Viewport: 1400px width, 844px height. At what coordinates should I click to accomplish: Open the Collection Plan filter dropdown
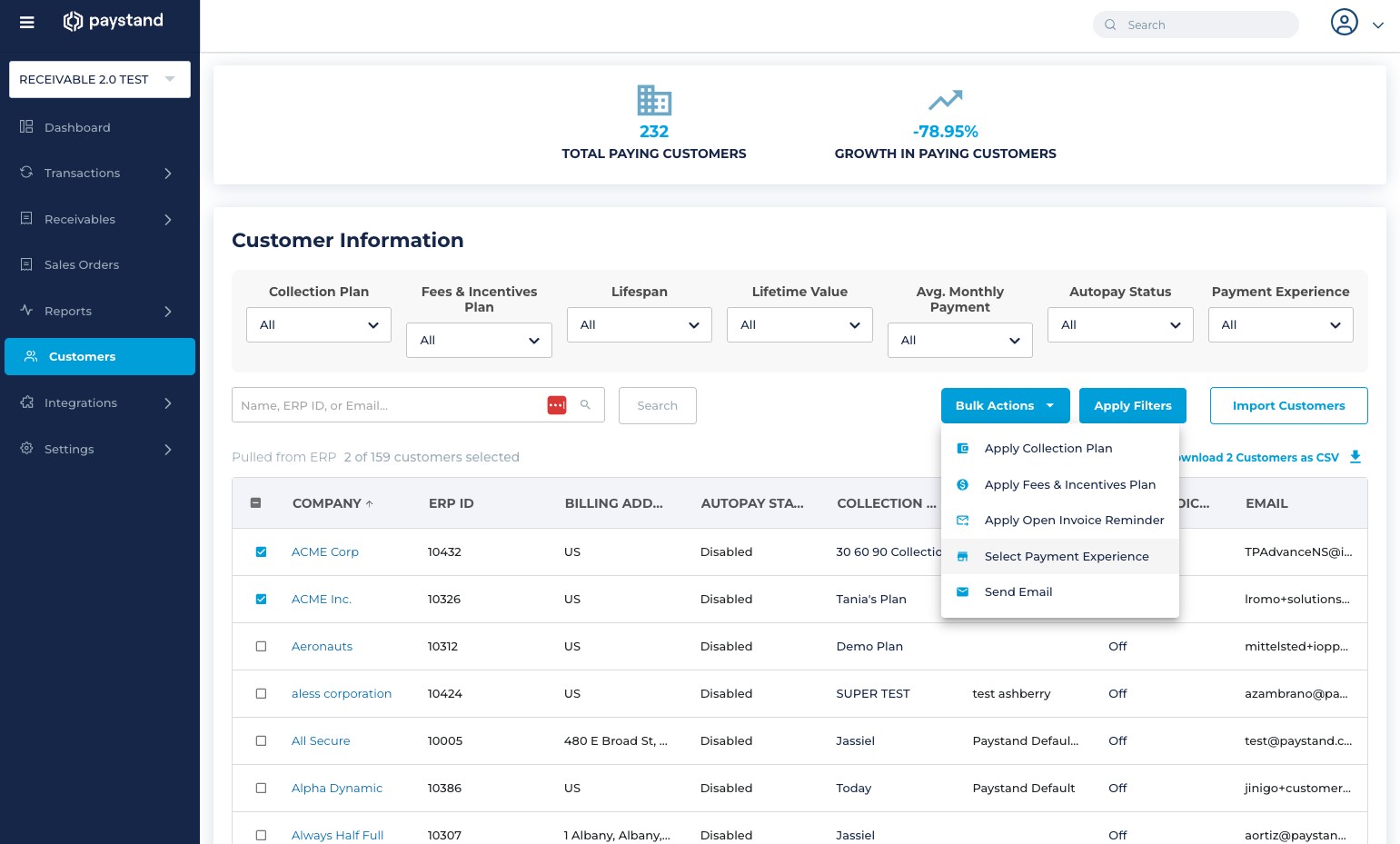319,324
